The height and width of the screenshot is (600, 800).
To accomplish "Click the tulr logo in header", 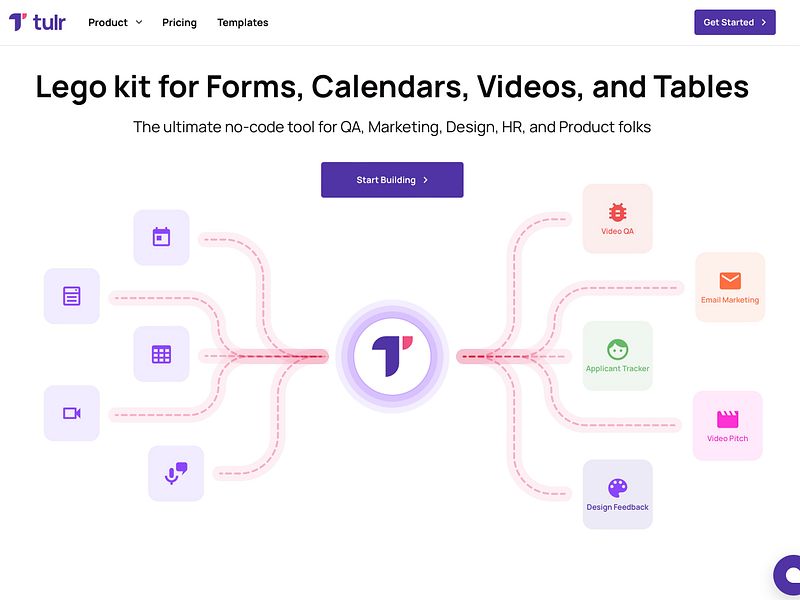I will tap(37, 22).
